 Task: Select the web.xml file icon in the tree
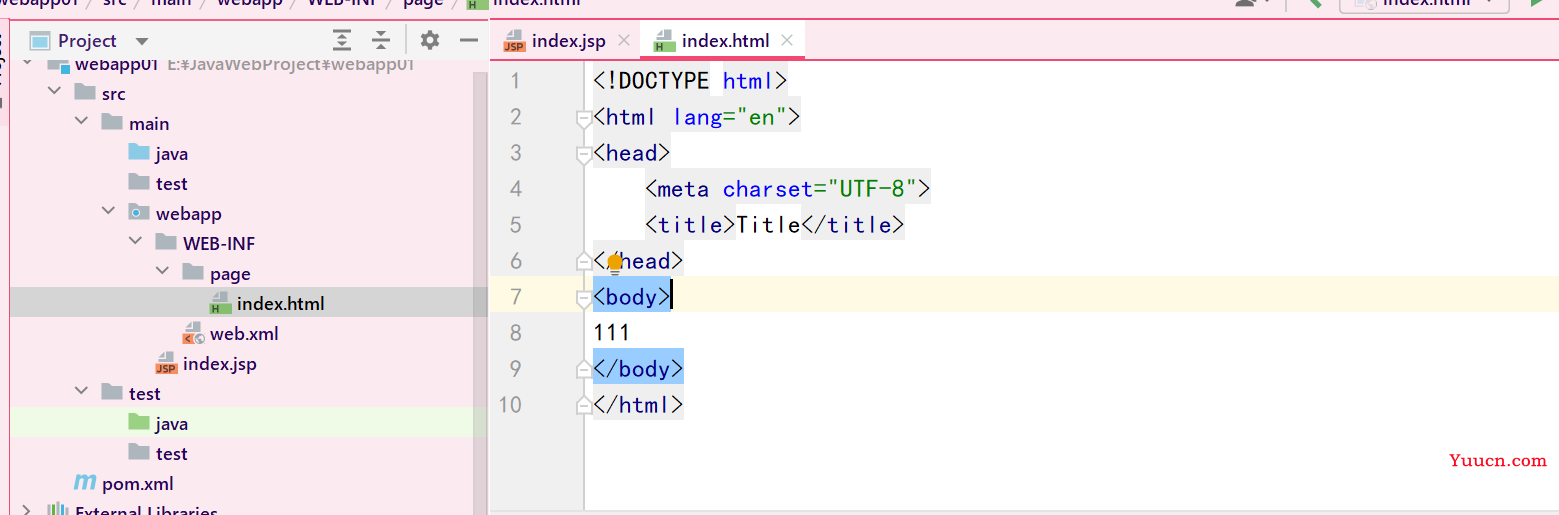click(193, 333)
